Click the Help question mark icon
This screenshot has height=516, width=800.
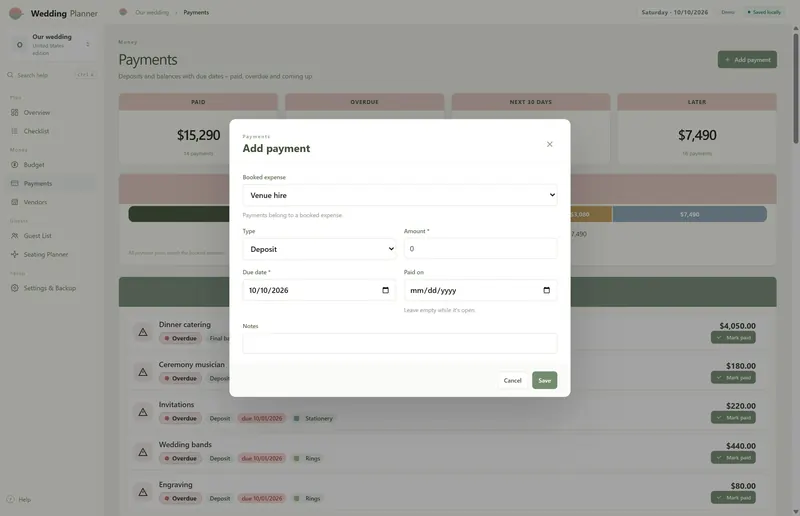pos(10,500)
